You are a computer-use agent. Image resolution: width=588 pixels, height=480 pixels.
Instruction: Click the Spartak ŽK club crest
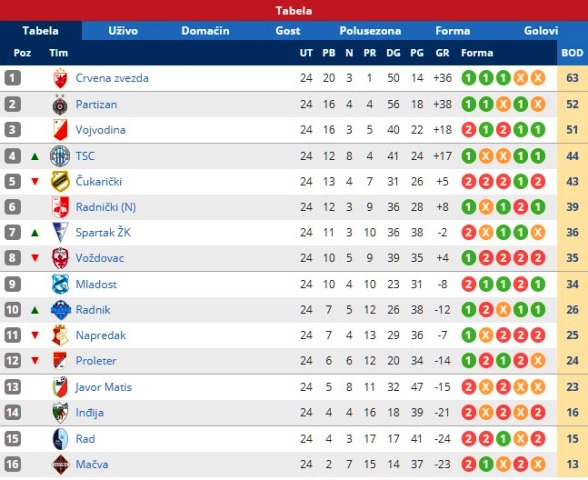[60, 232]
